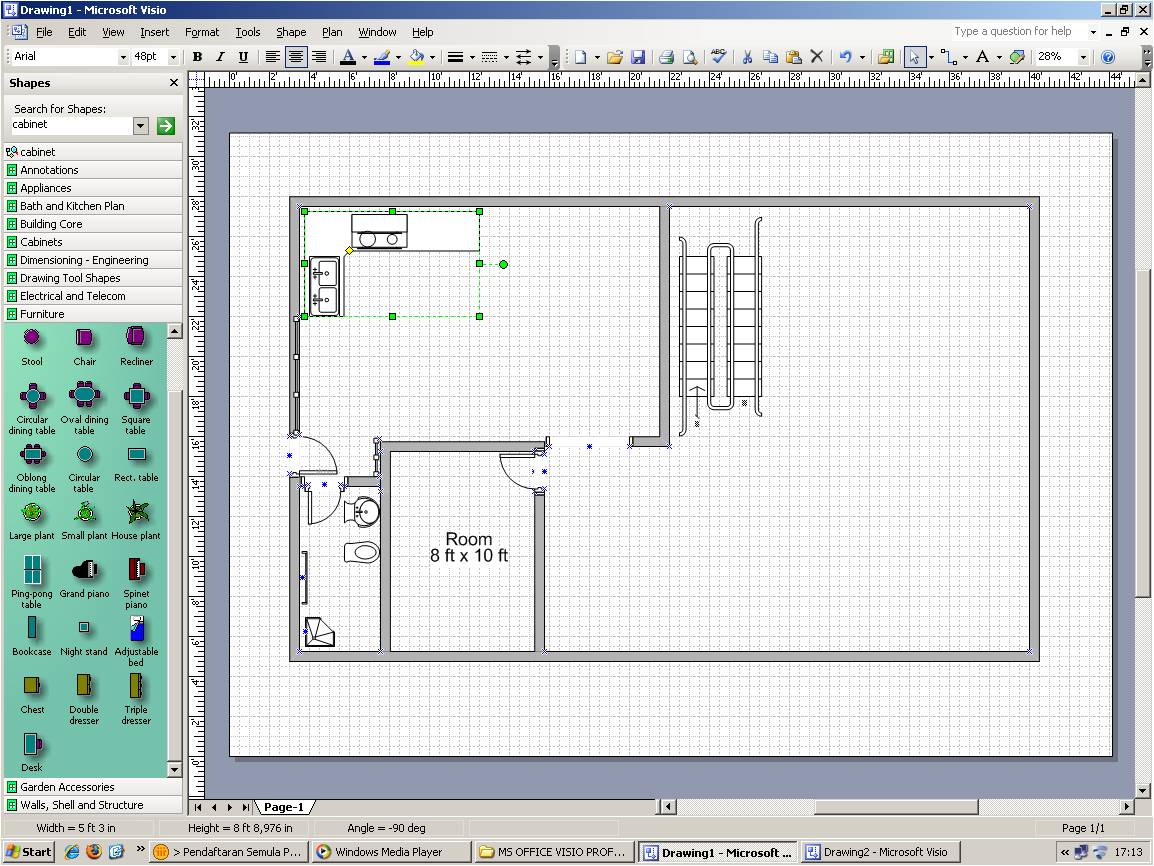Close the Shapes pane
Image resolution: width=1154 pixels, height=866 pixels.
[174, 83]
